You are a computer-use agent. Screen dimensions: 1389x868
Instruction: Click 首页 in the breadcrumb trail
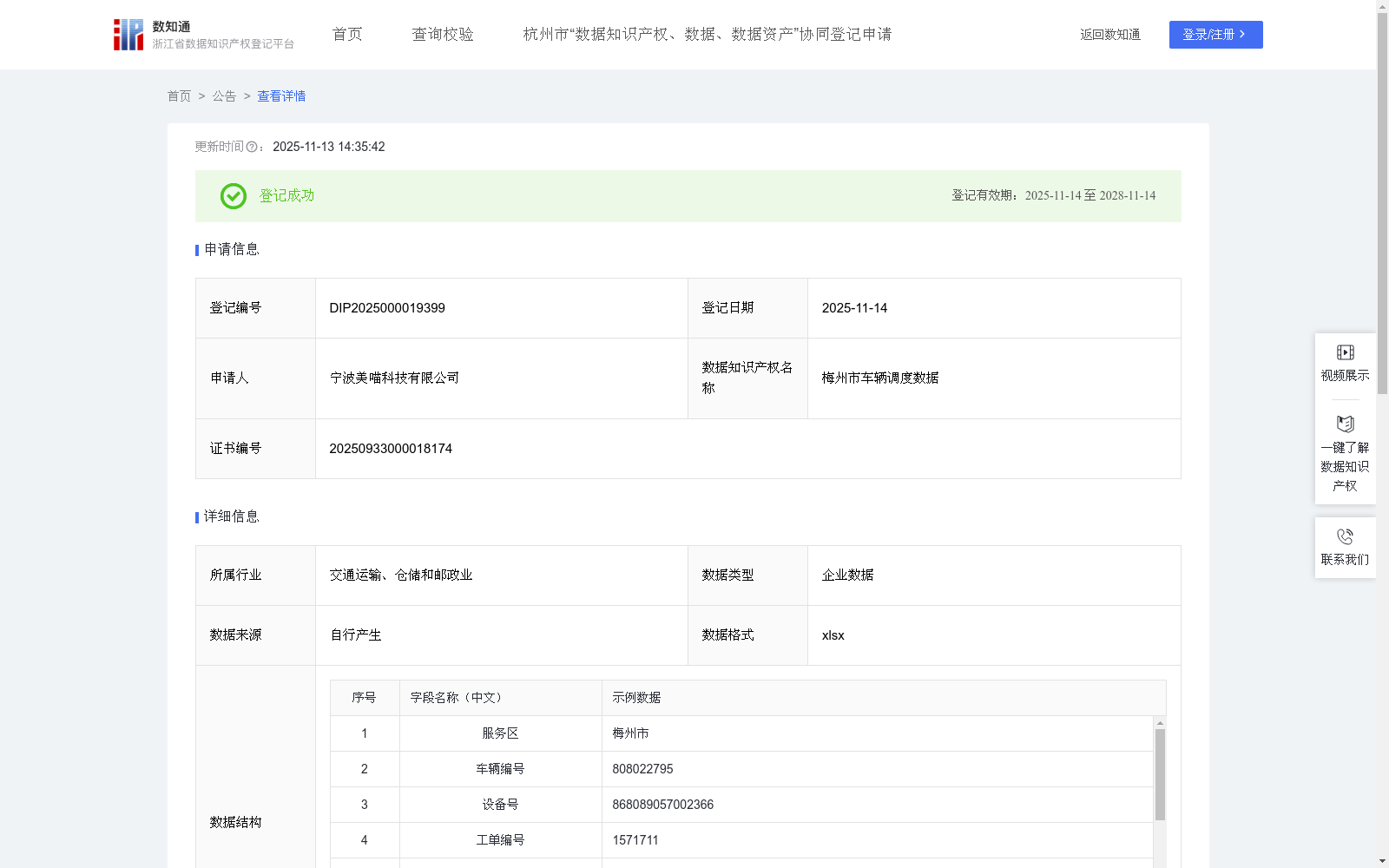pos(179,96)
